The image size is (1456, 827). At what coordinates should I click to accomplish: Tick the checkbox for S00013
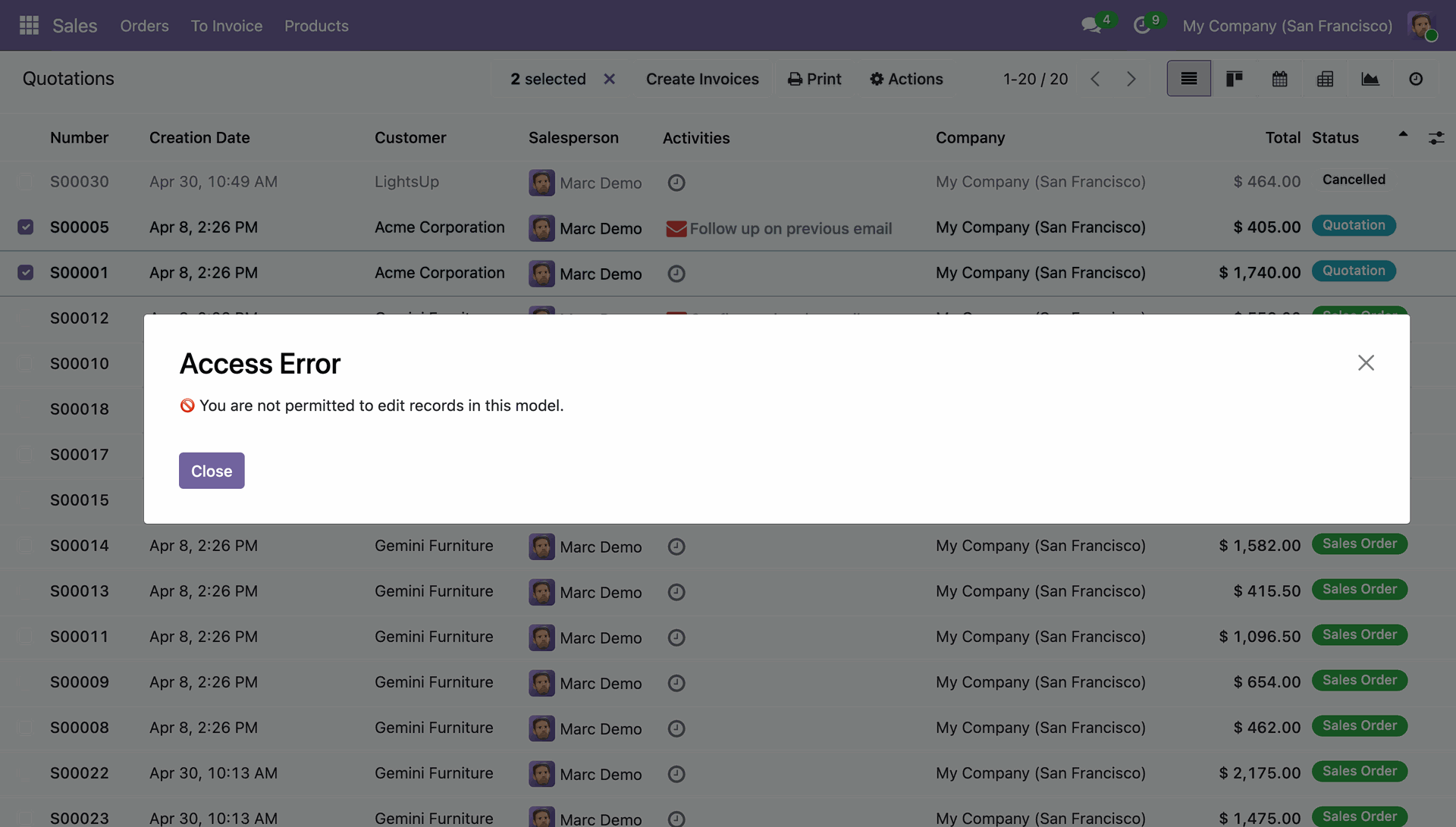[x=25, y=590]
